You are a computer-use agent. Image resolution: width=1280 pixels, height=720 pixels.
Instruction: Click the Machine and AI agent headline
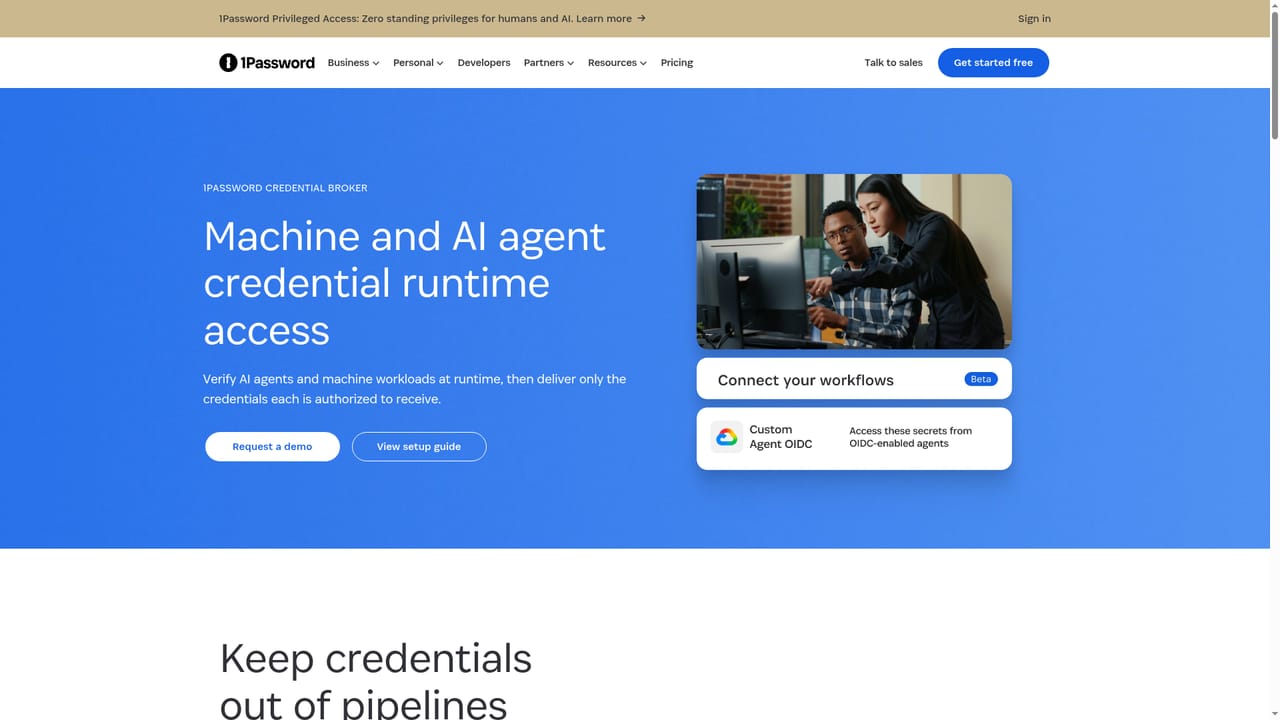coord(404,283)
